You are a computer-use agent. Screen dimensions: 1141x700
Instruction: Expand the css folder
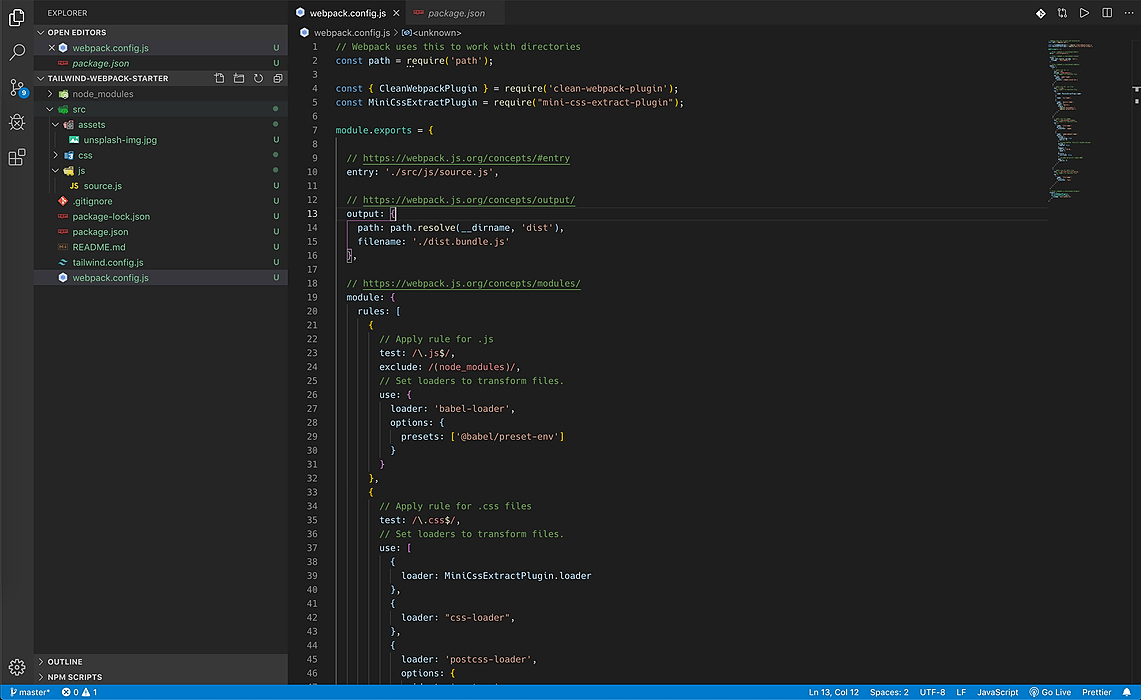[85, 155]
